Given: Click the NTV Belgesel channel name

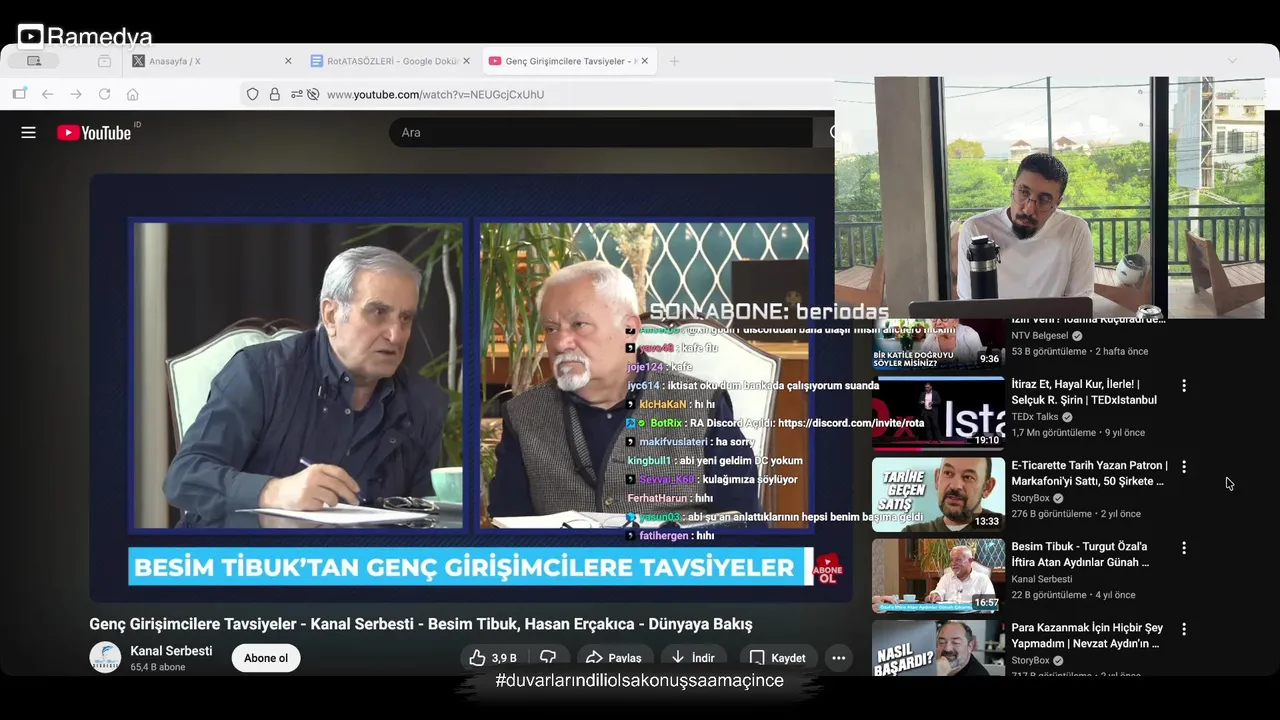Looking at the screenshot, I should pyautogui.click(x=1040, y=336).
